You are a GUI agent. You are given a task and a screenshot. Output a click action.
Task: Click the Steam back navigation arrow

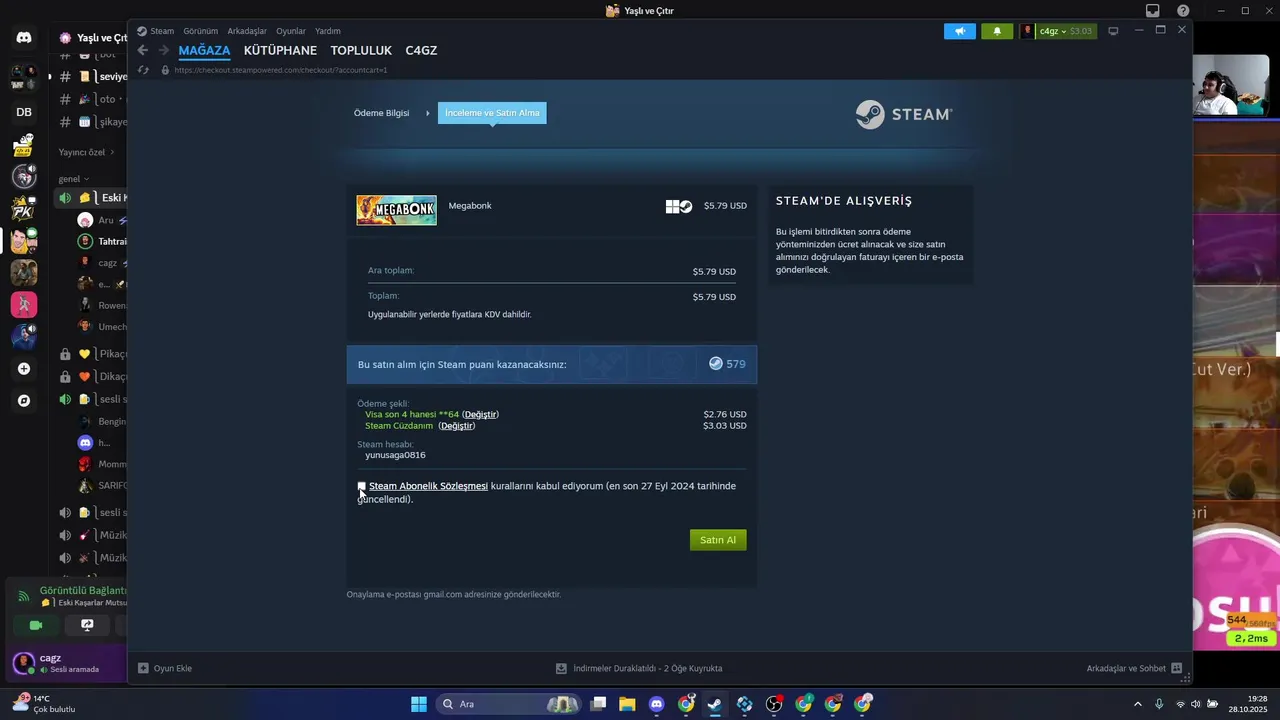click(142, 50)
